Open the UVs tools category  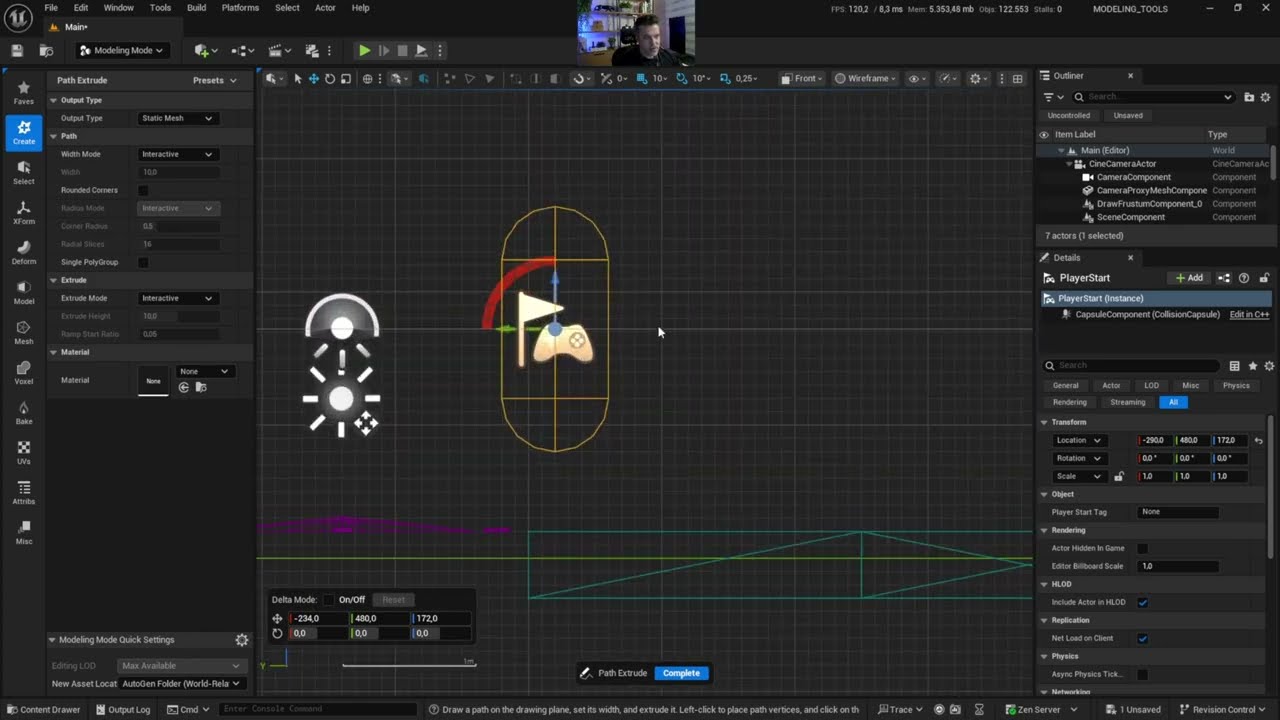(23, 453)
